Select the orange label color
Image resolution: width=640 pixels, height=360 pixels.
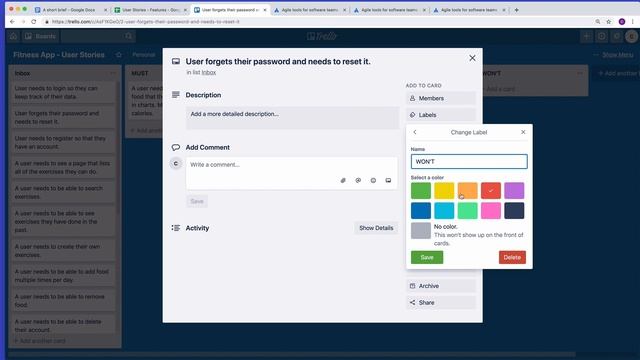tap(467, 191)
